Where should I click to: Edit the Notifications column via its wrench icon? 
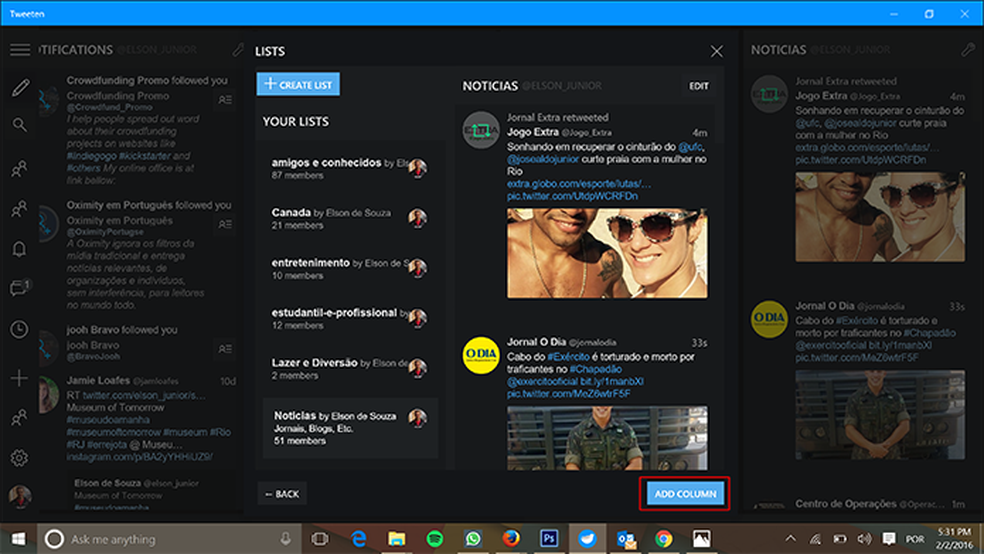click(237, 50)
